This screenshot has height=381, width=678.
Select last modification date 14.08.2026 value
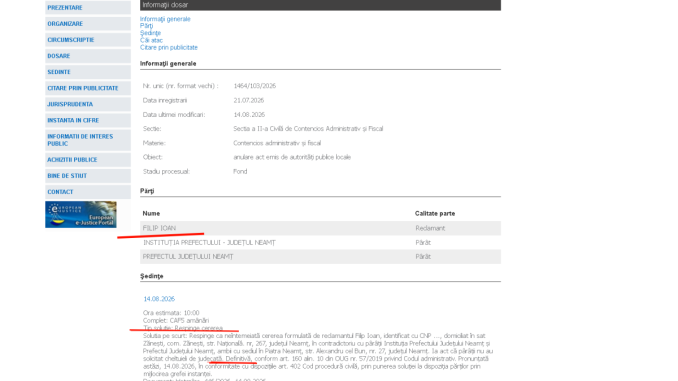[249, 115]
